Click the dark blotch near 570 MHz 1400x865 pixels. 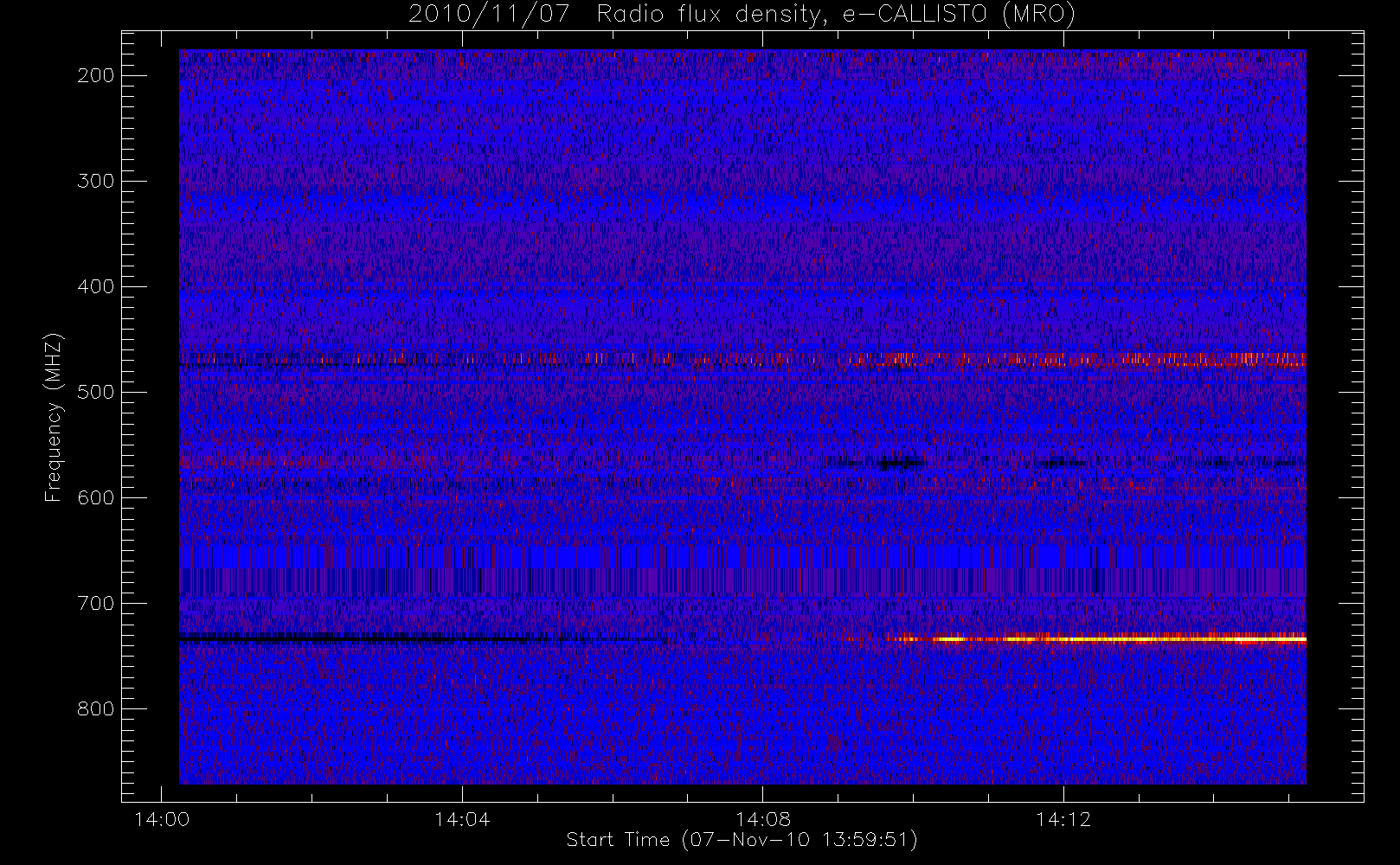[900, 464]
